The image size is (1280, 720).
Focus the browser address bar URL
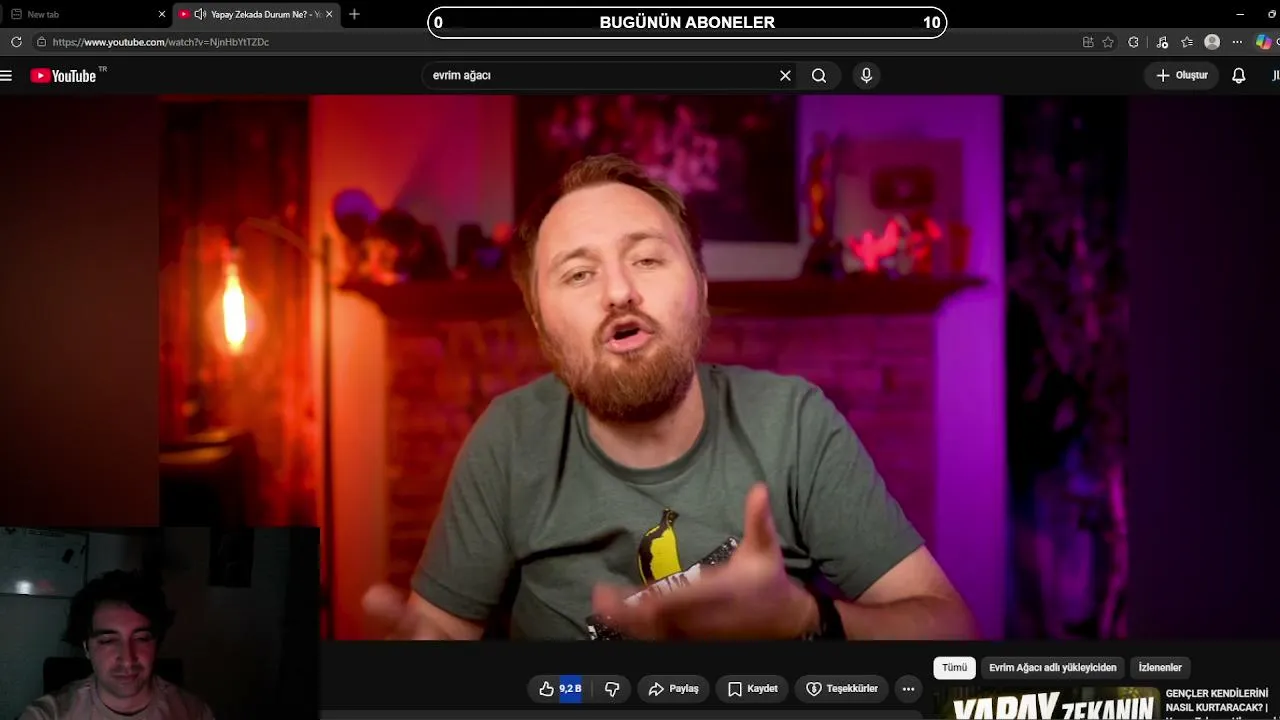pyautogui.click(x=160, y=42)
